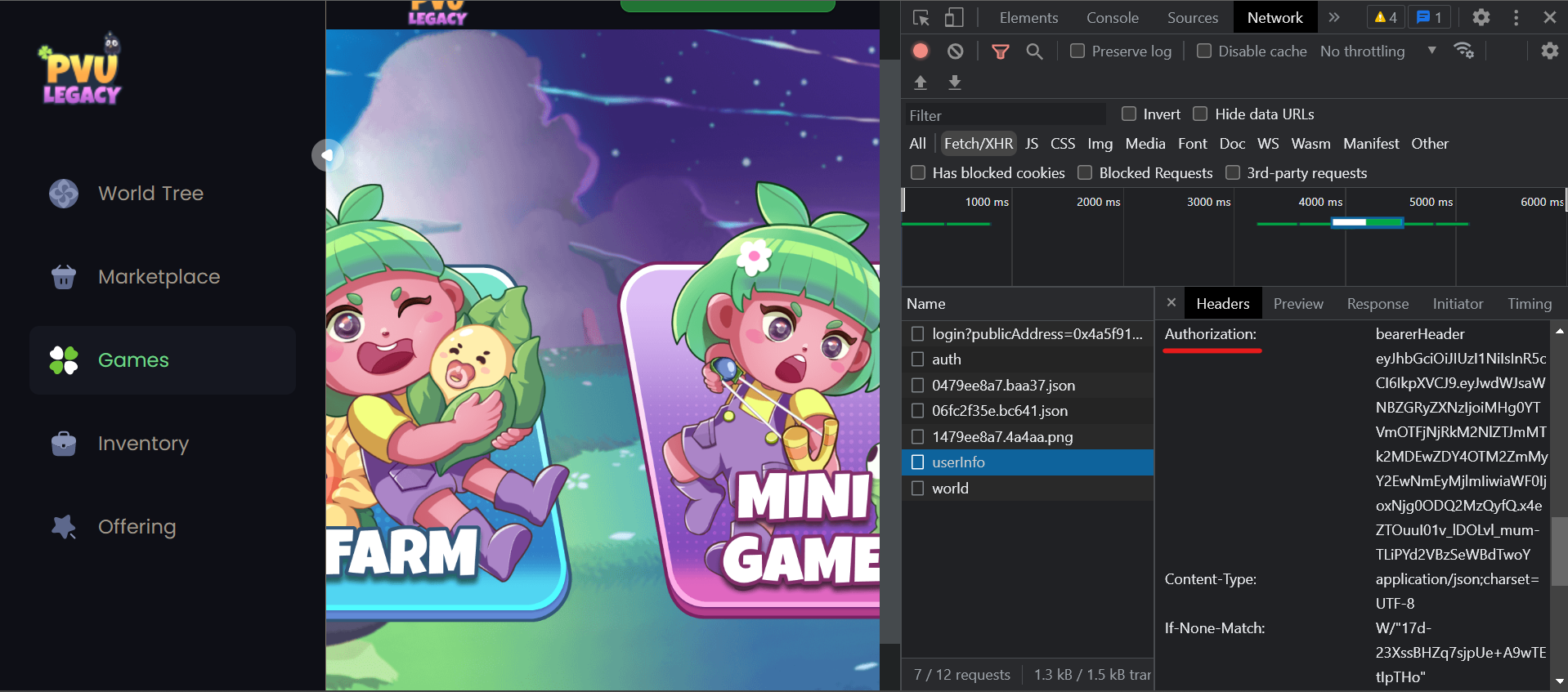The width and height of the screenshot is (1568, 692).
Task: Click the Offering star icon
Action: click(x=64, y=527)
